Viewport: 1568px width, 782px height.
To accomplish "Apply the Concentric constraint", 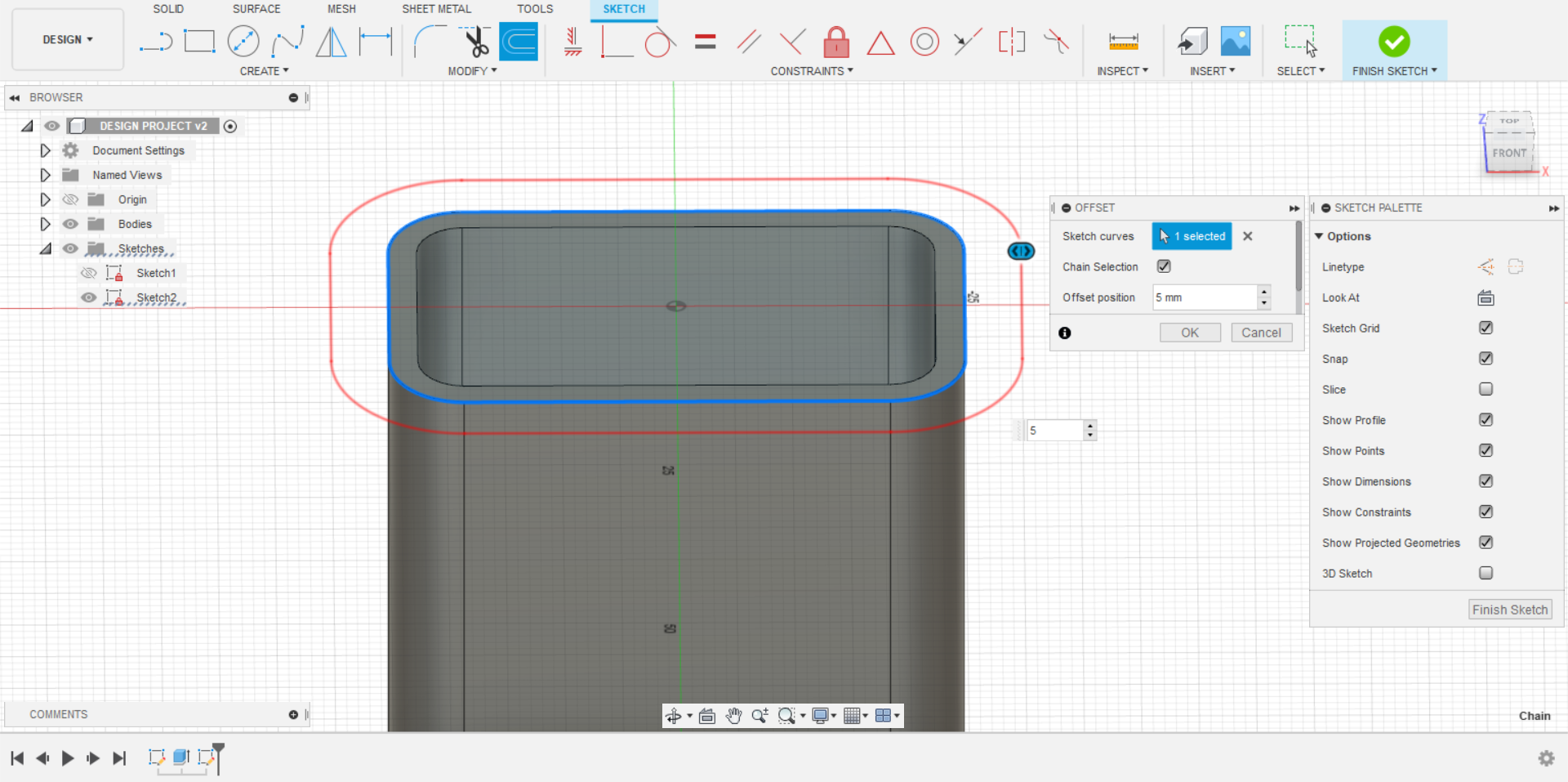I will 924,41.
